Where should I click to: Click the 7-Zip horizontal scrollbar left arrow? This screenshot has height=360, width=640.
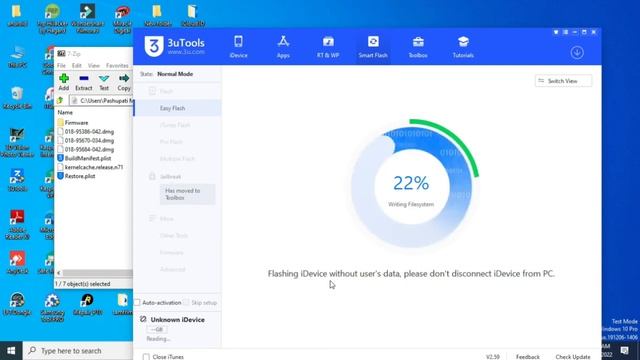pyautogui.click(x=58, y=273)
